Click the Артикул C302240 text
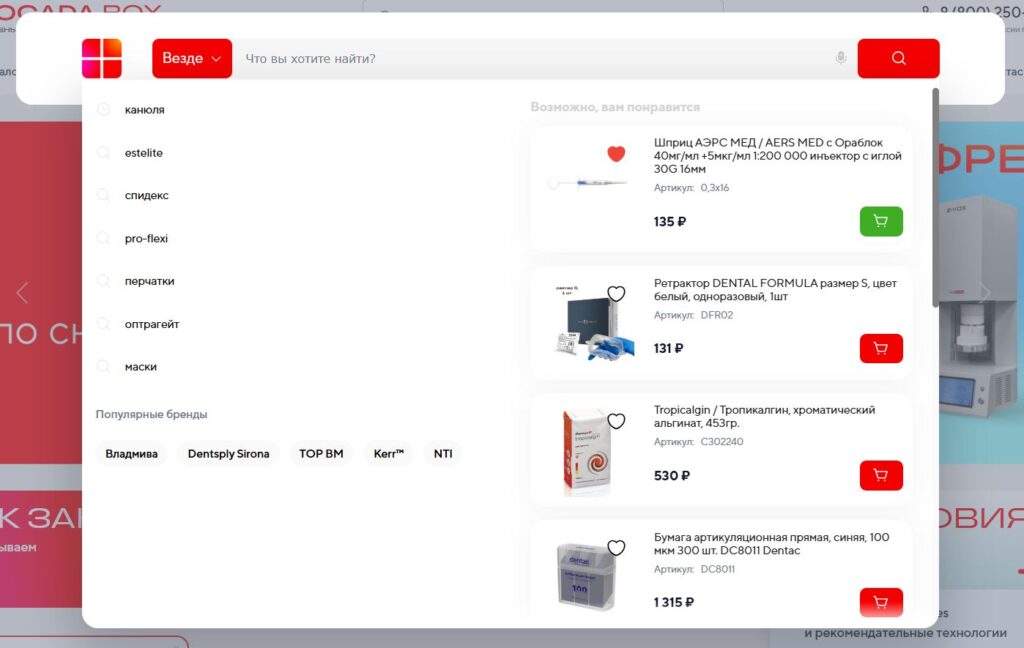Viewport: 1024px width, 648px height. tap(698, 442)
